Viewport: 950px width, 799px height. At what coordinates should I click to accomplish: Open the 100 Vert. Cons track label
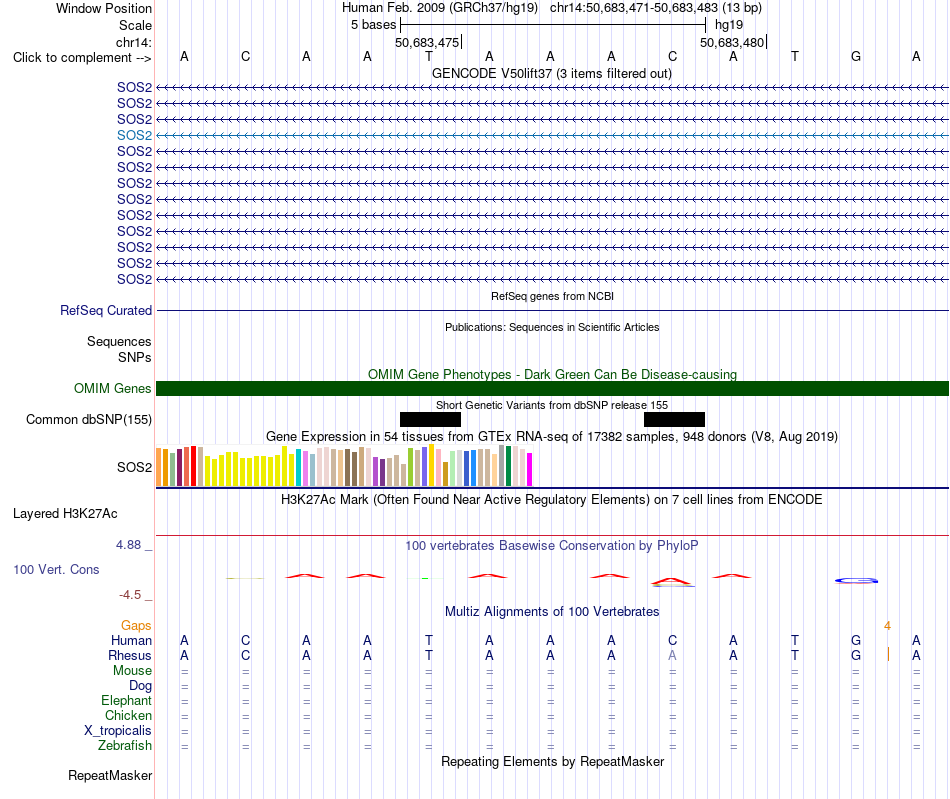click(x=56, y=569)
